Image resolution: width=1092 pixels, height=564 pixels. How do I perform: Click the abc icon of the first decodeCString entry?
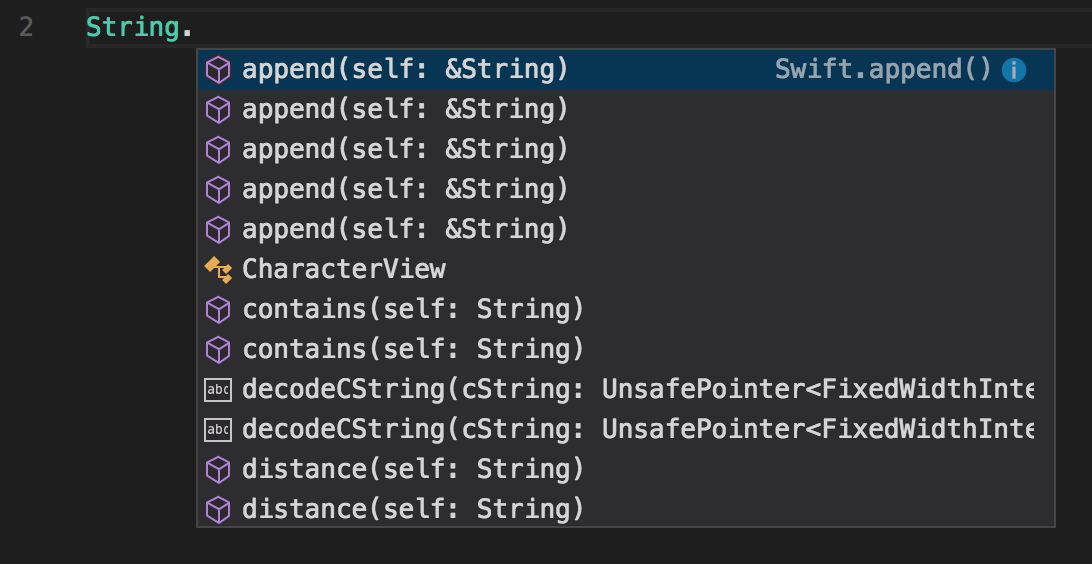[x=218, y=390]
